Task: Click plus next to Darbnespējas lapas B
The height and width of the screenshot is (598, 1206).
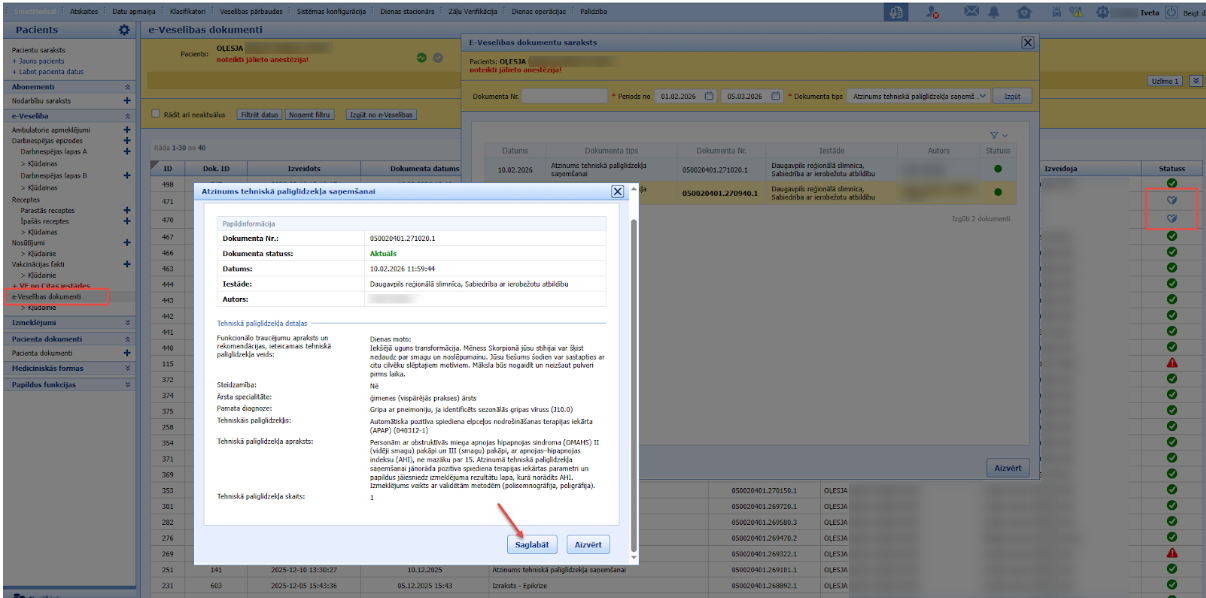Action: (x=127, y=176)
